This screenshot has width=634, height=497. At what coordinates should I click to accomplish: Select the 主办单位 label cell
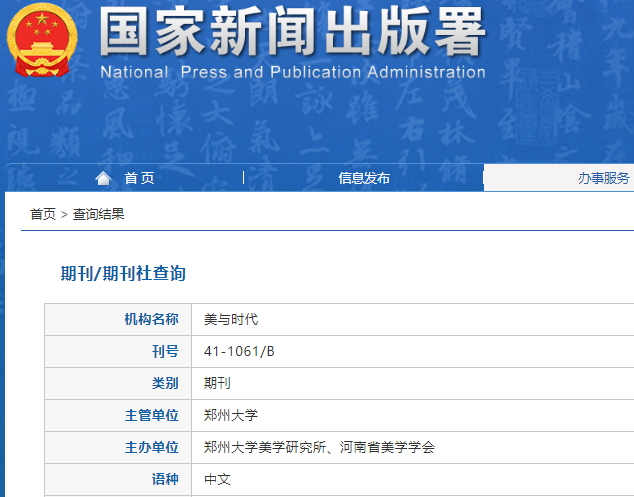tap(118, 447)
